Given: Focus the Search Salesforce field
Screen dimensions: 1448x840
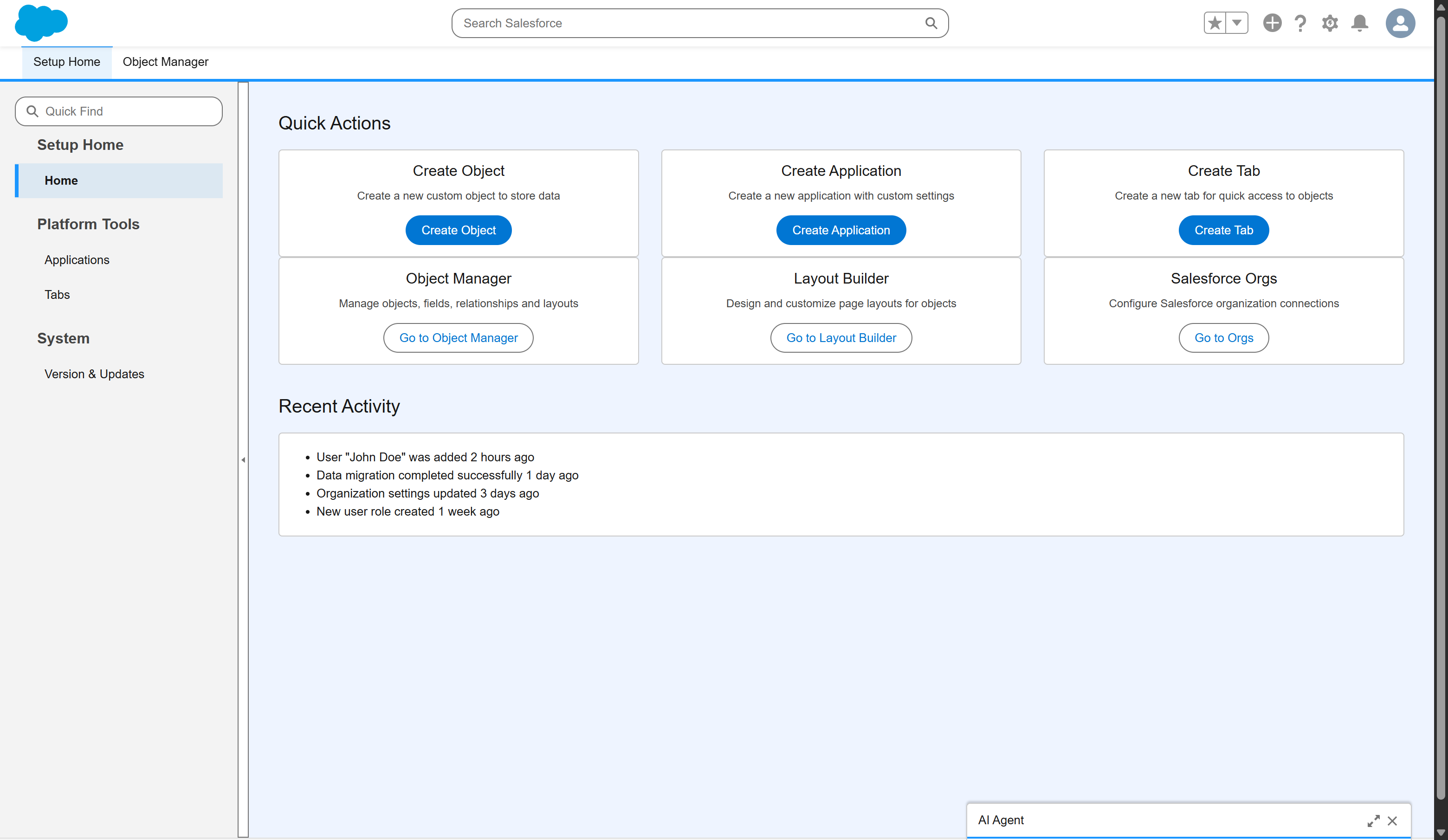Looking at the screenshot, I should tap(700, 23).
